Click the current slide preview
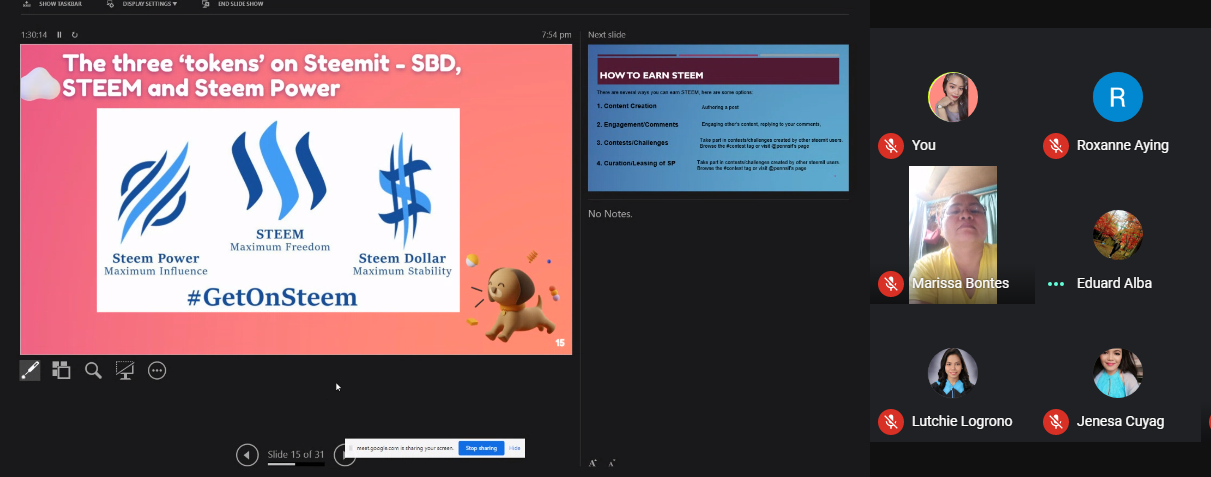Image resolution: width=1211 pixels, height=477 pixels. [x=296, y=200]
